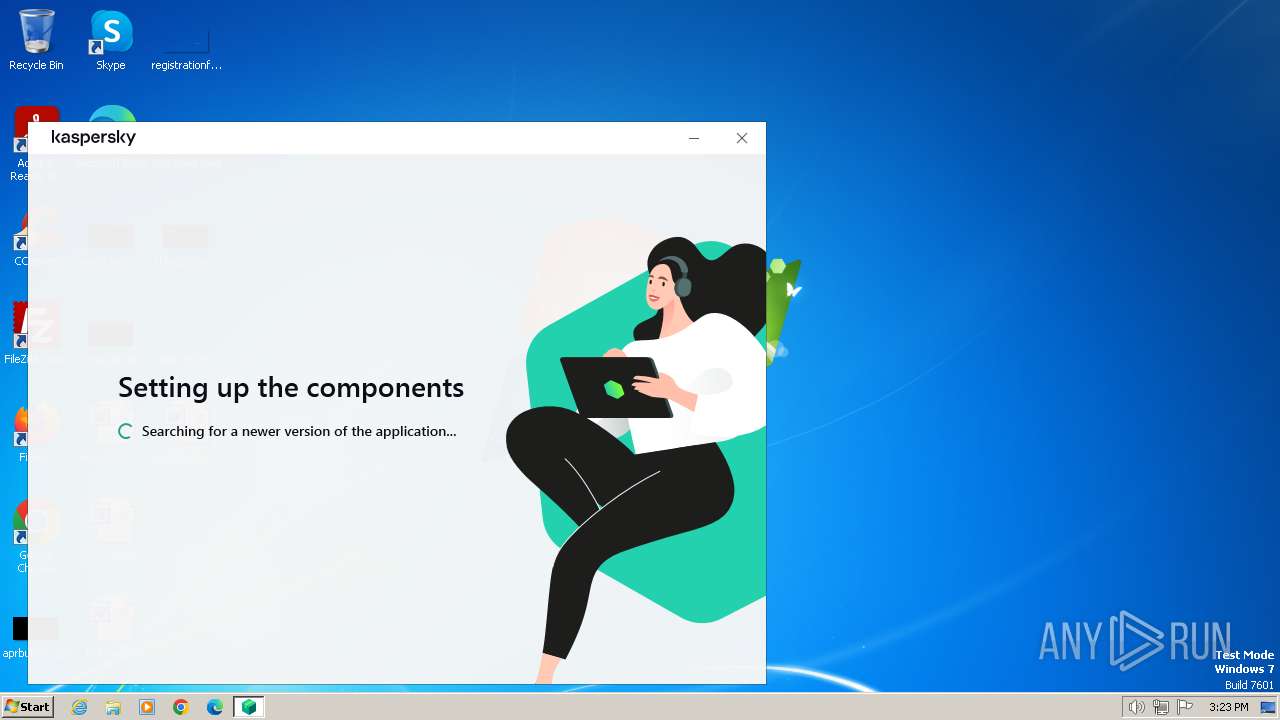Open the Windows Start menu
The height and width of the screenshot is (720, 1280).
pos(27,707)
